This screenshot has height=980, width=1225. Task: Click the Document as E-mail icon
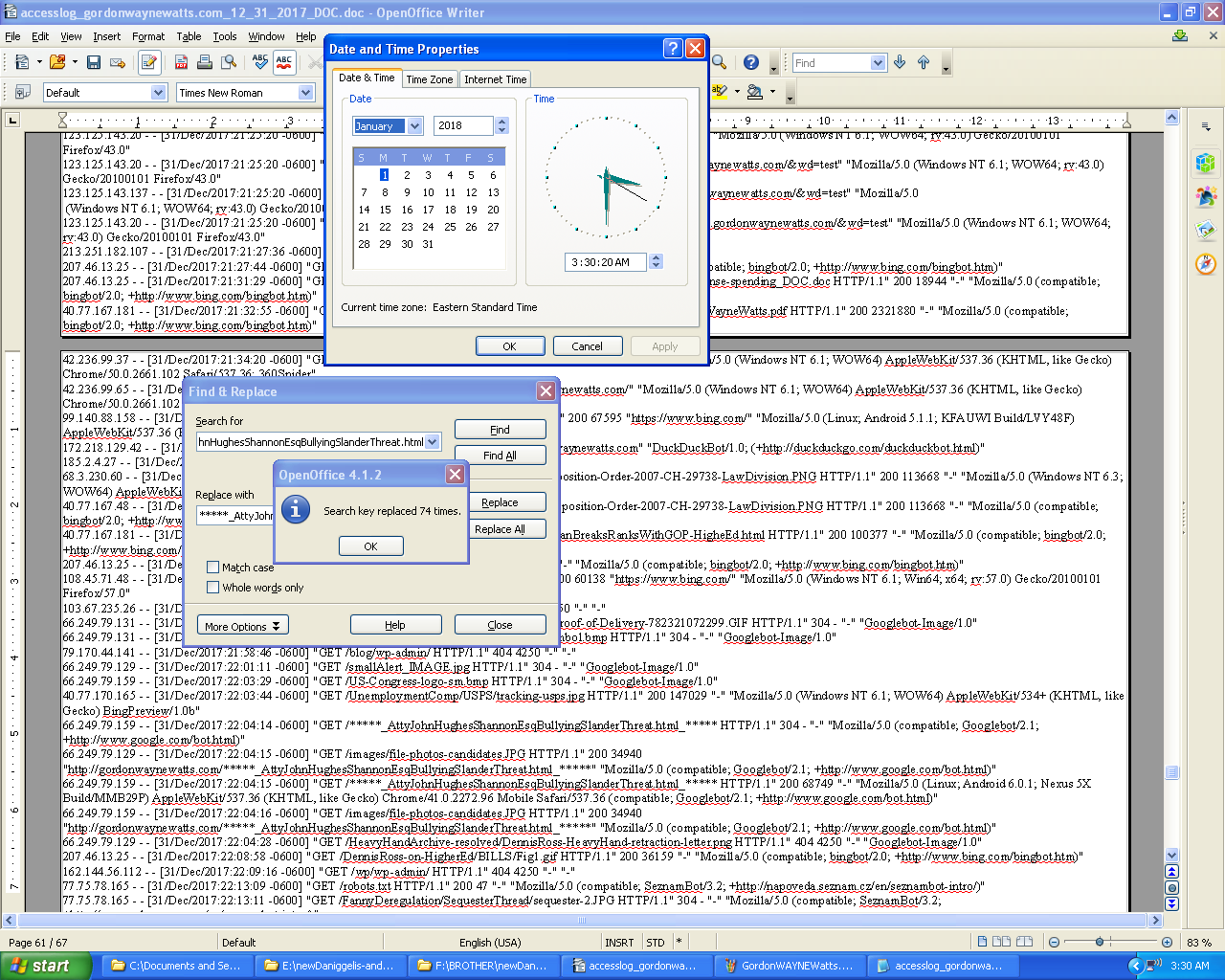118,62
